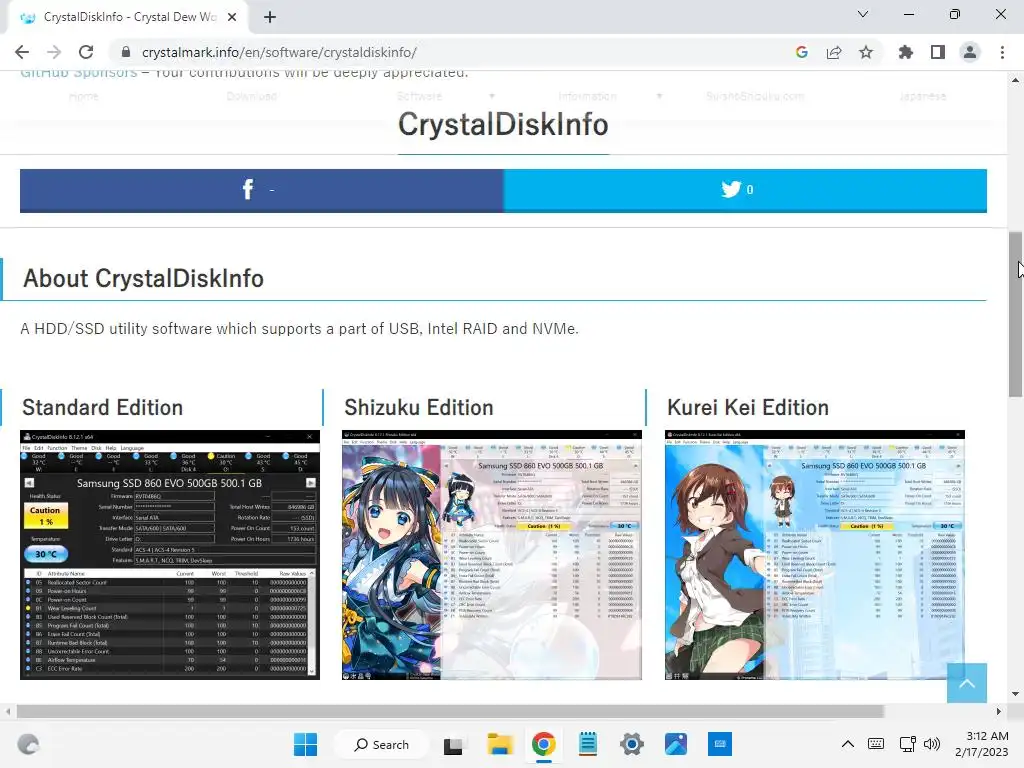
Task: Open the Chrome profile avatar
Action: pyautogui.click(x=970, y=52)
